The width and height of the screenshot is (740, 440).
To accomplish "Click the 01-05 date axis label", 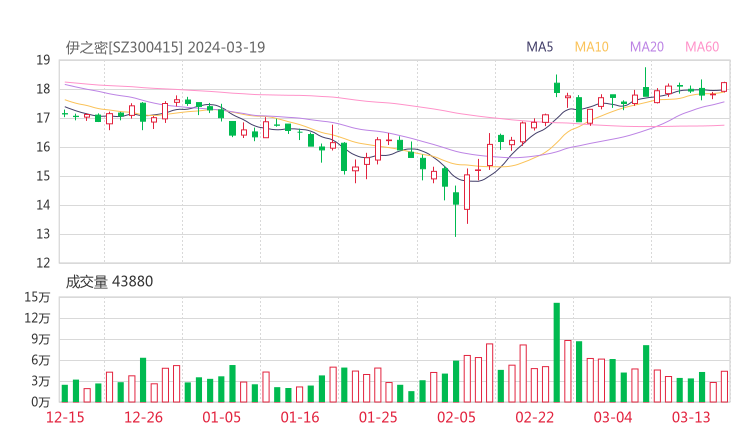I will pos(221,417).
